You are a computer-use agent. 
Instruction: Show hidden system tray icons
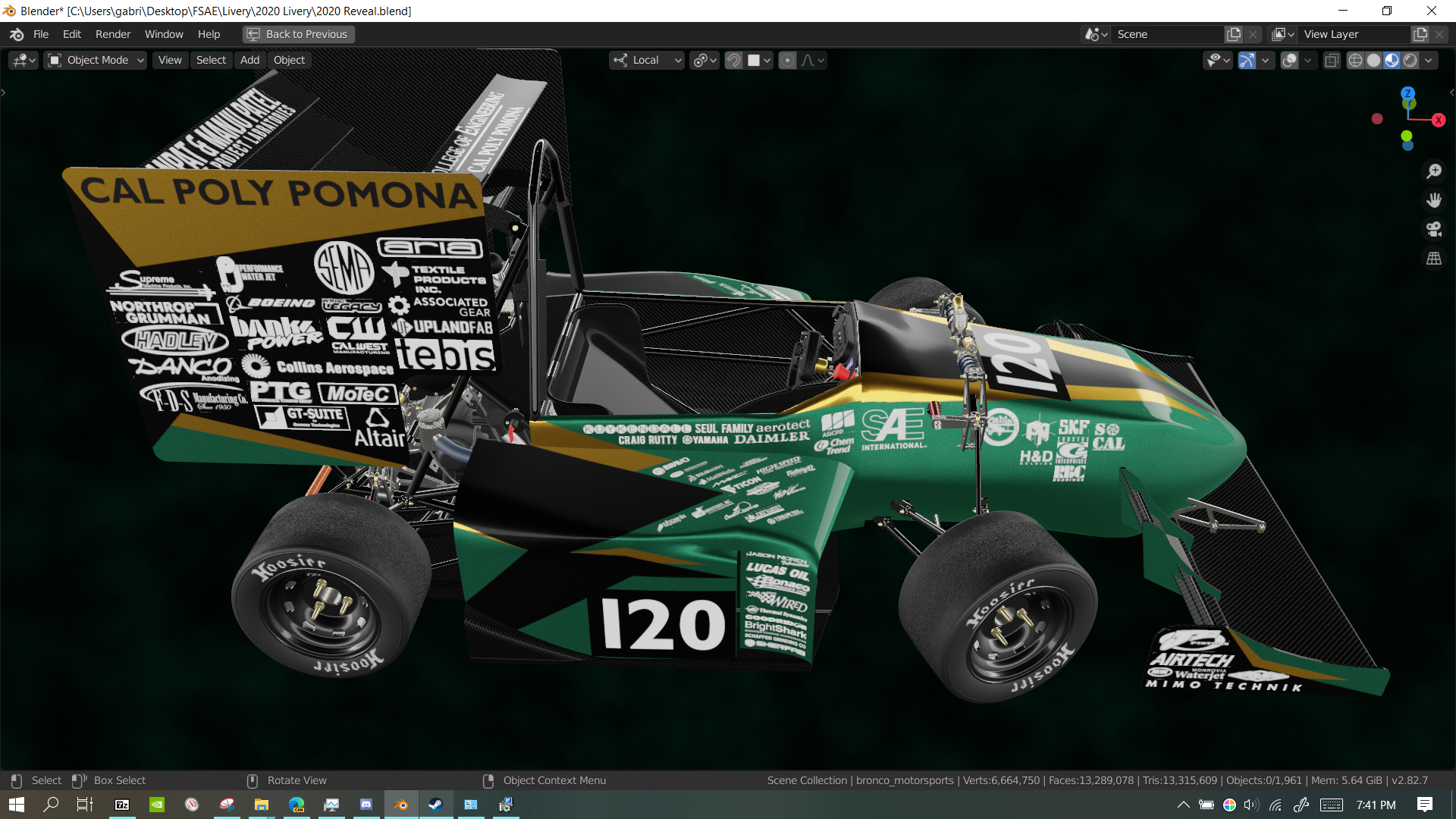click(1183, 805)
